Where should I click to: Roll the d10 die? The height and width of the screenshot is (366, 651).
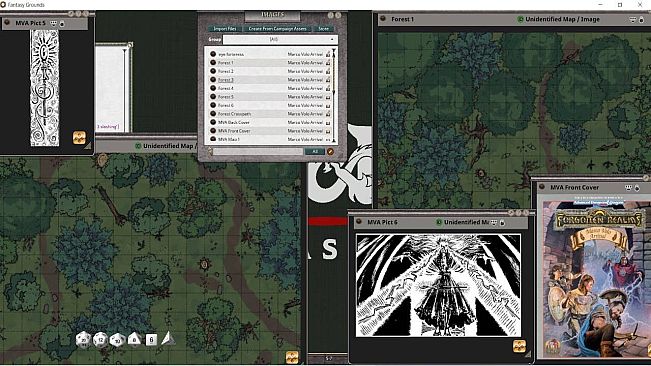117,340
